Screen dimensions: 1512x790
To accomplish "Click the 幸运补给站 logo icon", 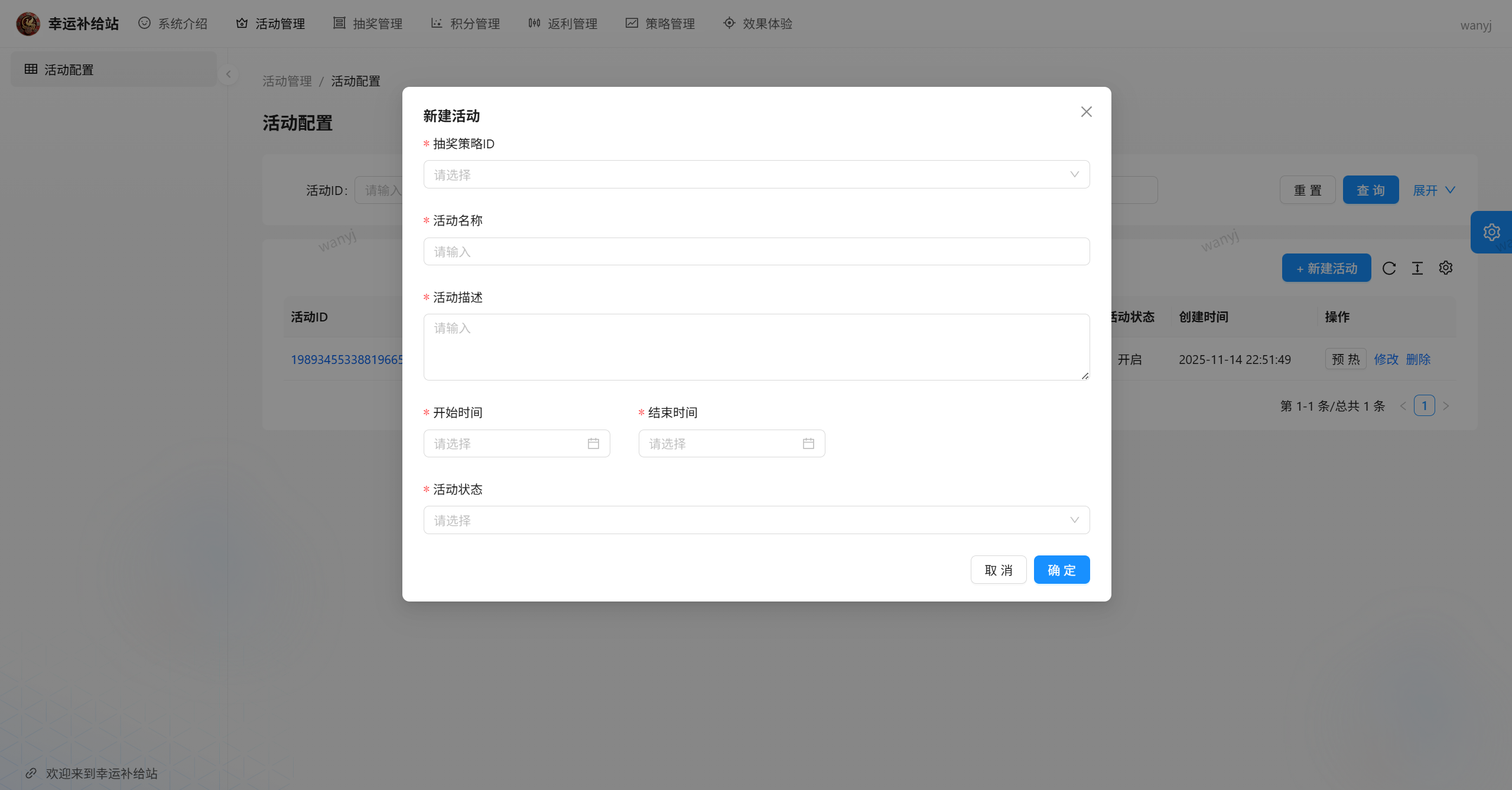I will pos(28,24).
